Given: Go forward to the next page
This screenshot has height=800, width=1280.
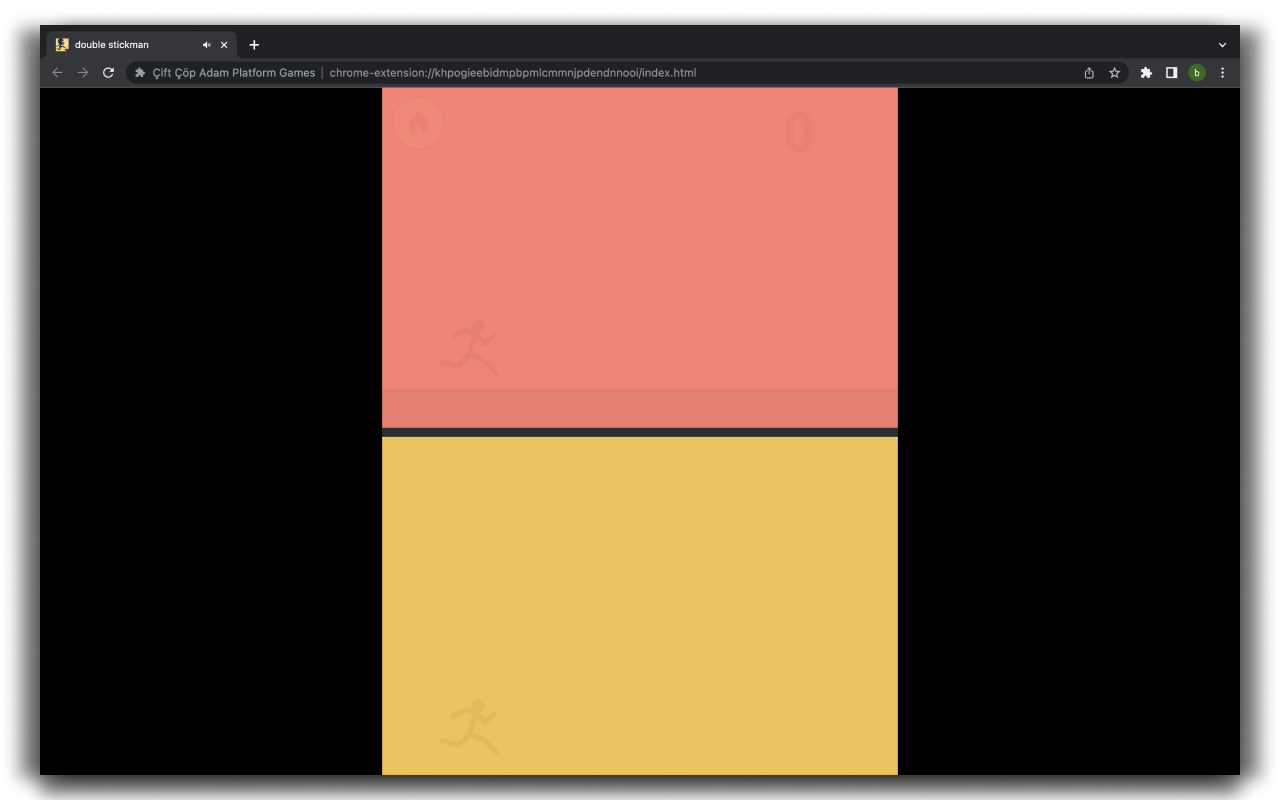Looking at the screenshot, I should pos(83,73).
